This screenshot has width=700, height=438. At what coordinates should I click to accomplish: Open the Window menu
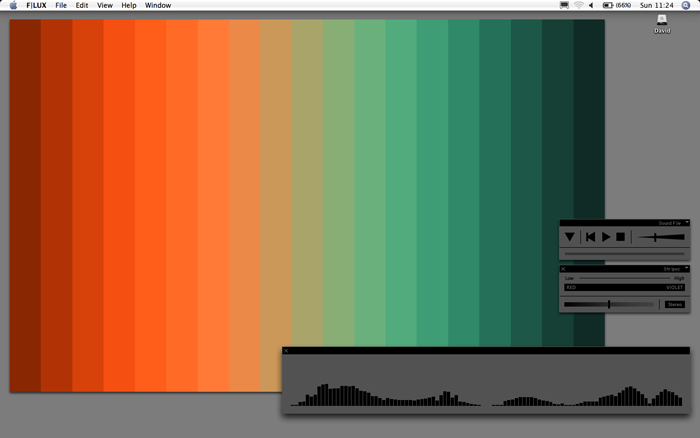[x=158, y=5]
